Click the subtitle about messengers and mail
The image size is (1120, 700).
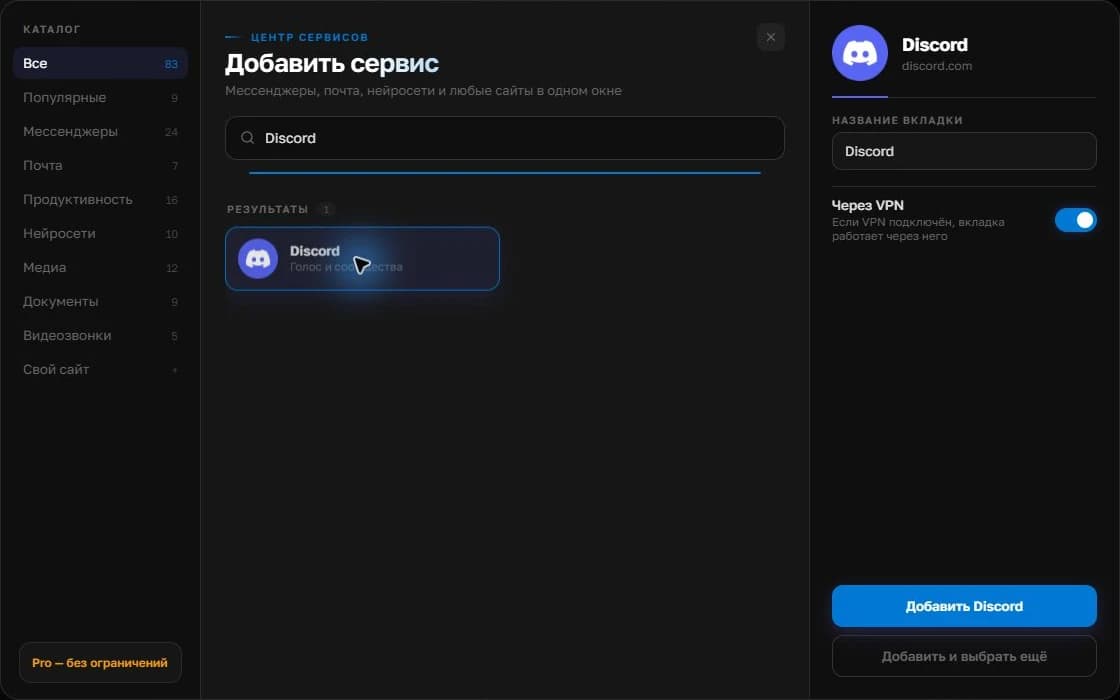[x=423, y=91]
